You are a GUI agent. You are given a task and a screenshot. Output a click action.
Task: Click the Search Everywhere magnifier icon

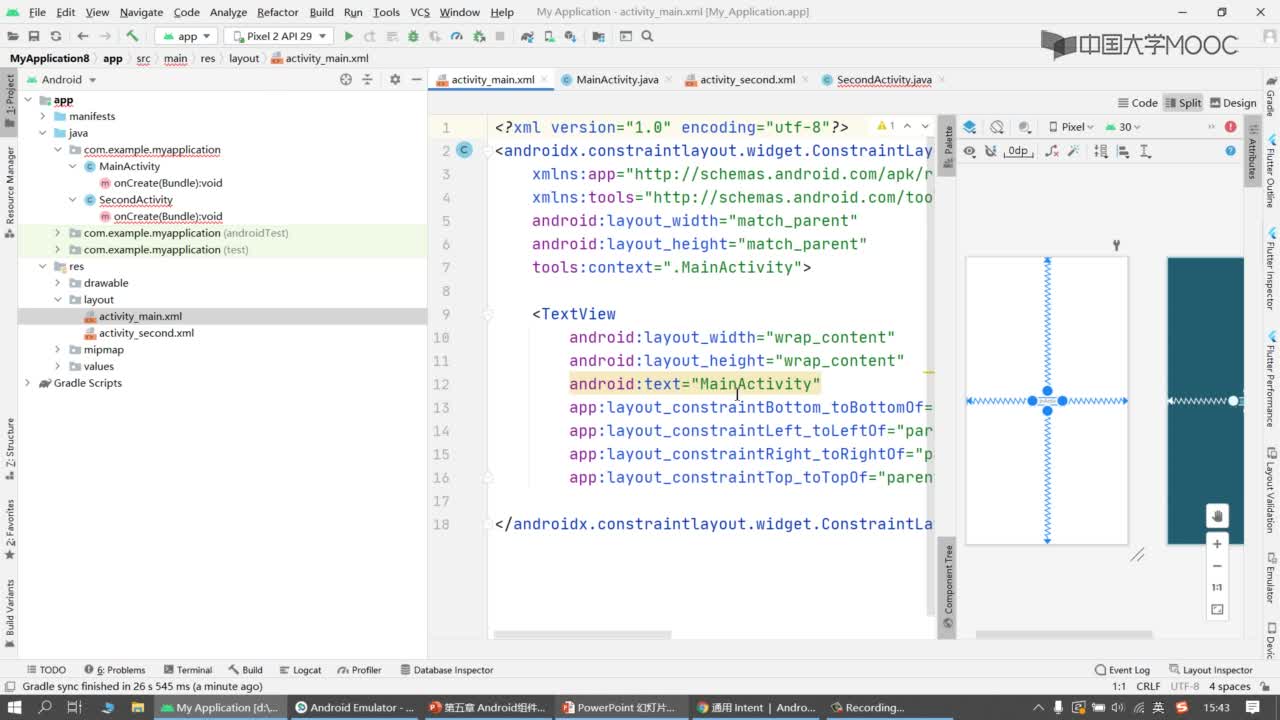click(647, 36)
